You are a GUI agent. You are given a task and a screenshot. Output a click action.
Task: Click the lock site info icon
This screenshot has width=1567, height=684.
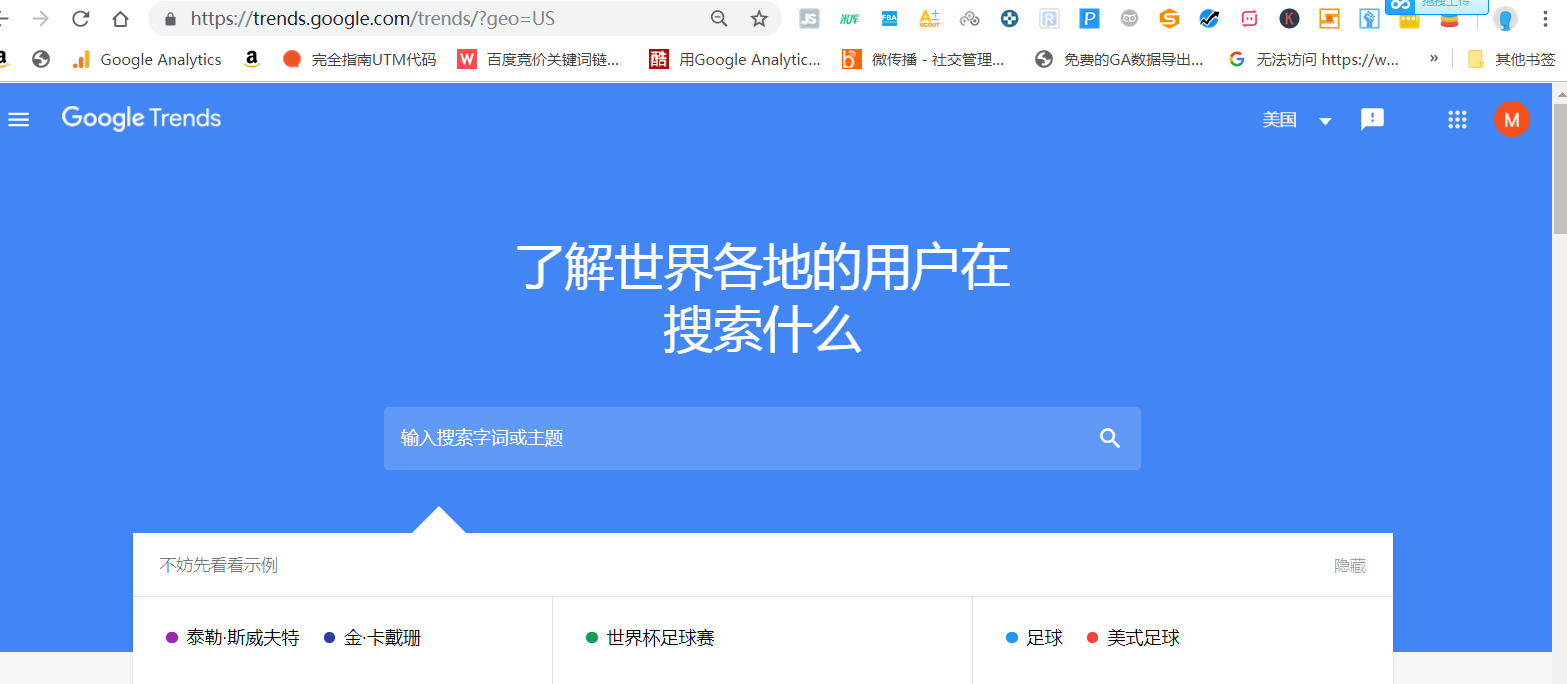point(170,19)
